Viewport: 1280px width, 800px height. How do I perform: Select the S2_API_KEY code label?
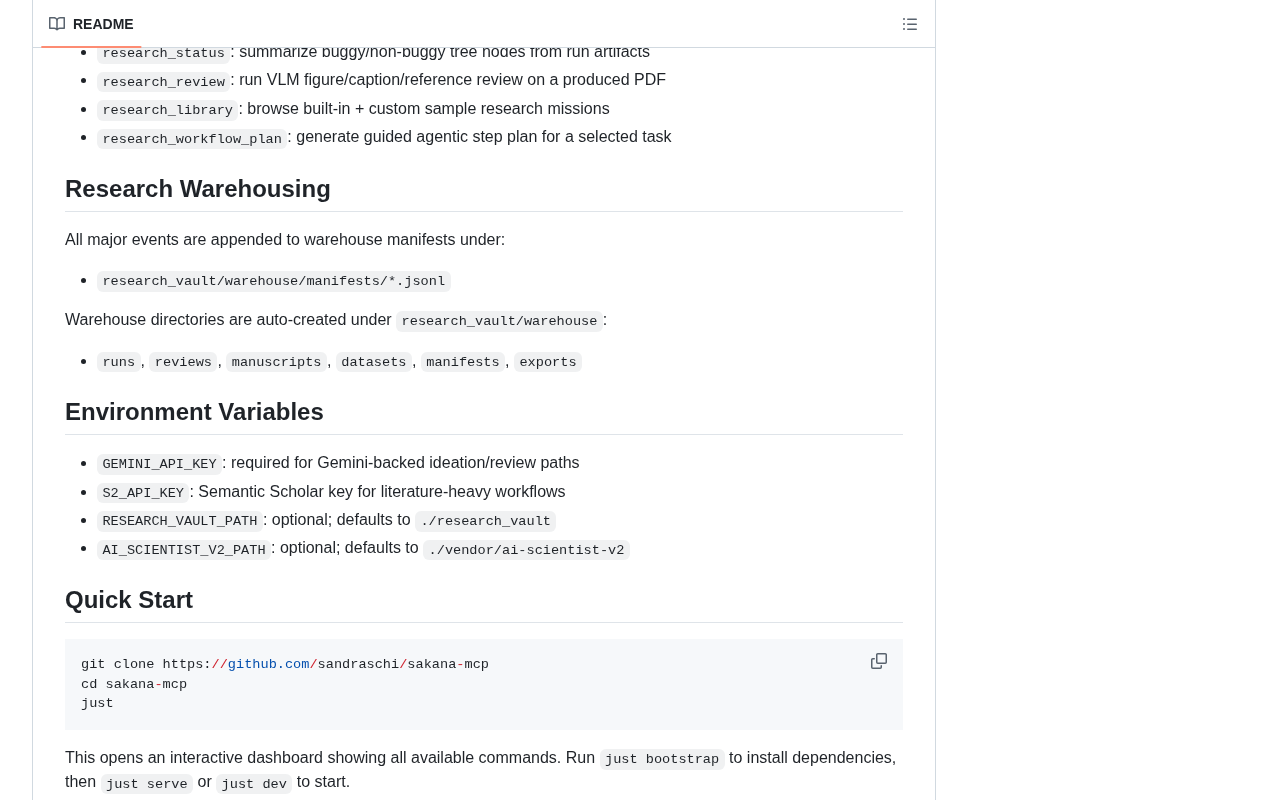pyautogui.click(x=143, y=493)
